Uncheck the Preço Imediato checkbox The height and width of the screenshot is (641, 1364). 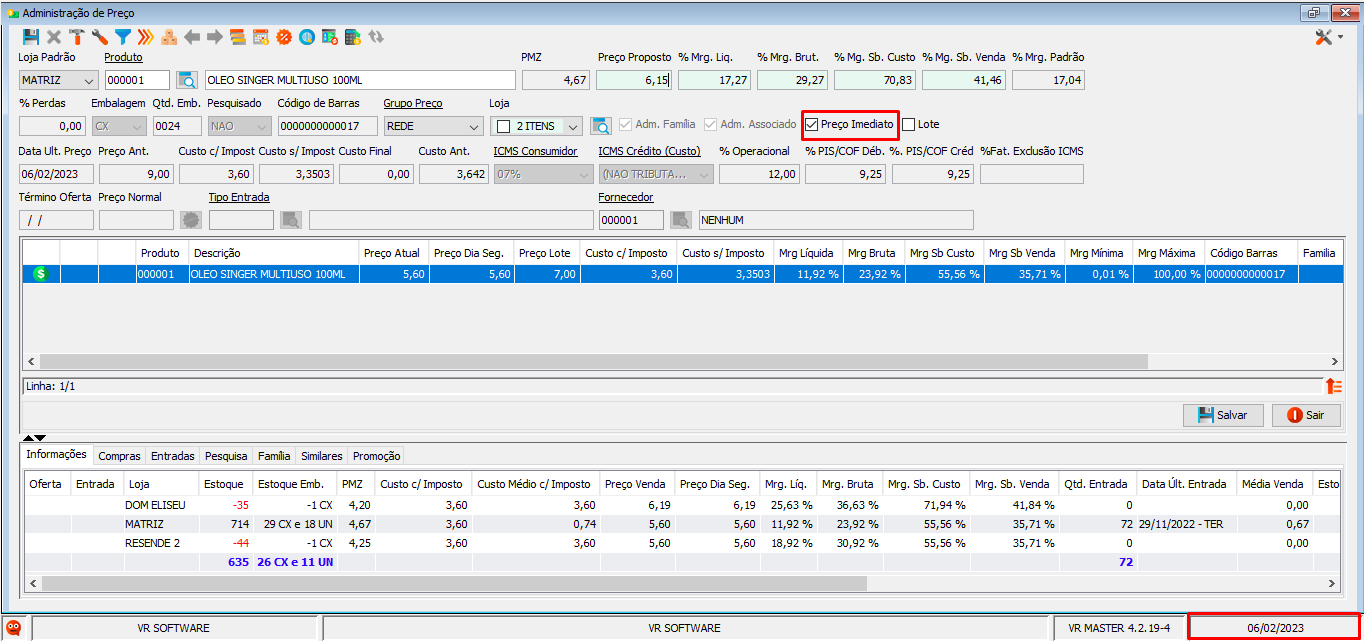click(x=812, y=125)
